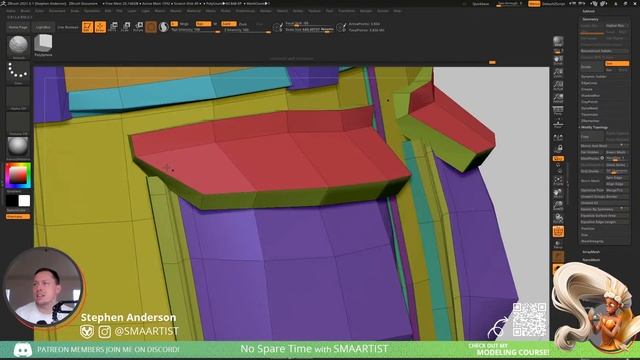640x360 pixels.
Task: Click the Scroll canvas icon
Action: pos(558,61)
